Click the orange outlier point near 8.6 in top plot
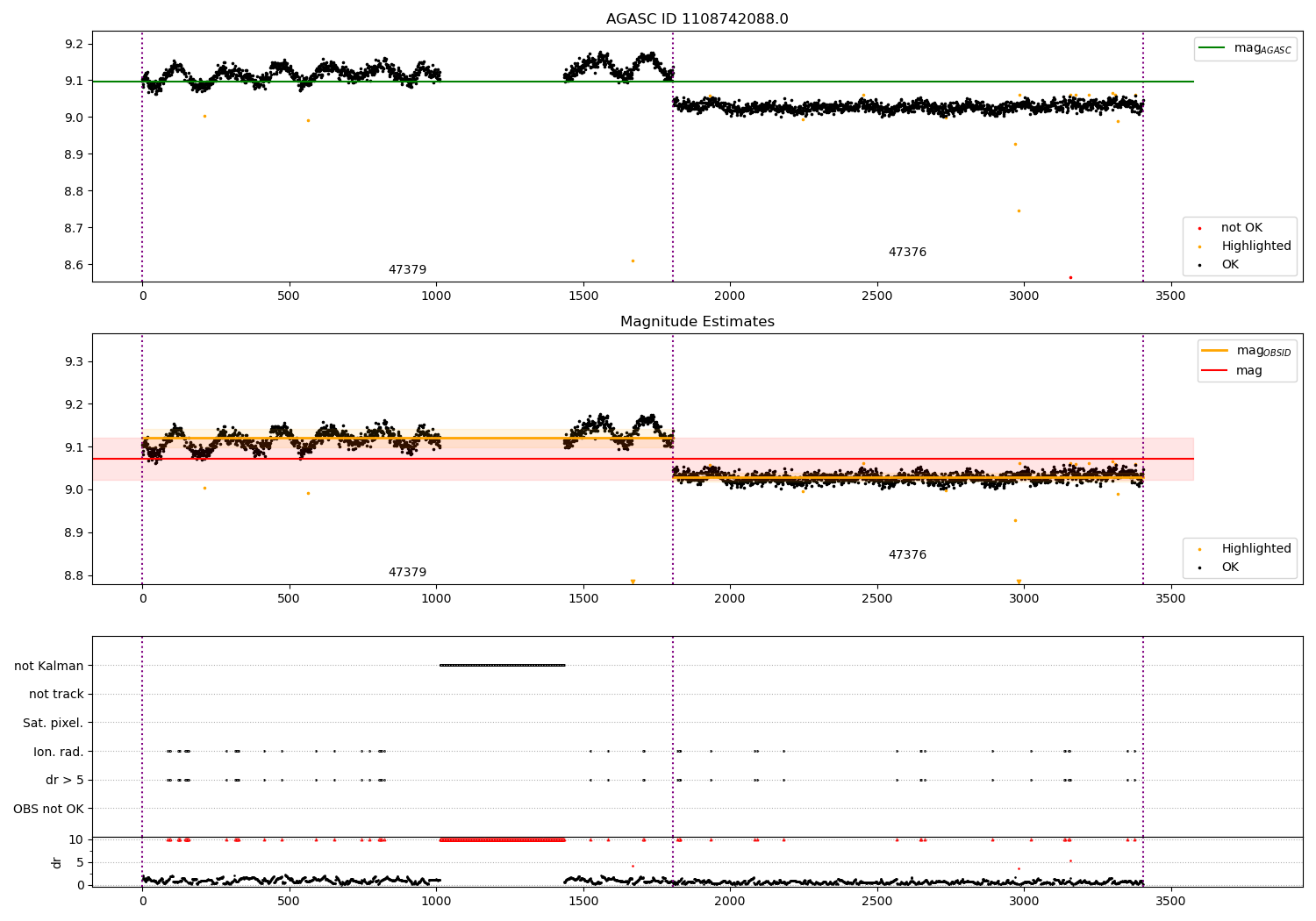The width and height of the screenshot is (1316, 921). click(633, 261)
